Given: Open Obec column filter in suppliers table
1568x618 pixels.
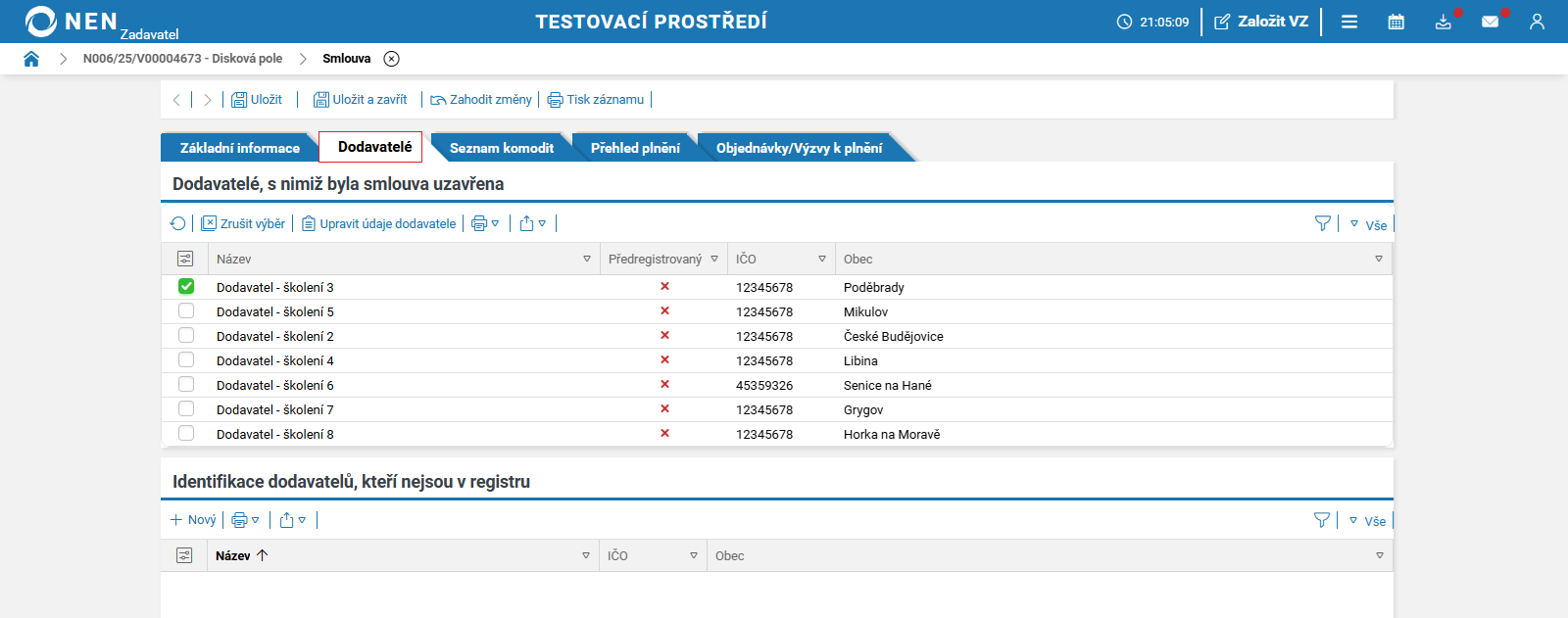Looking at the screenshot, I should [1379, 260].
